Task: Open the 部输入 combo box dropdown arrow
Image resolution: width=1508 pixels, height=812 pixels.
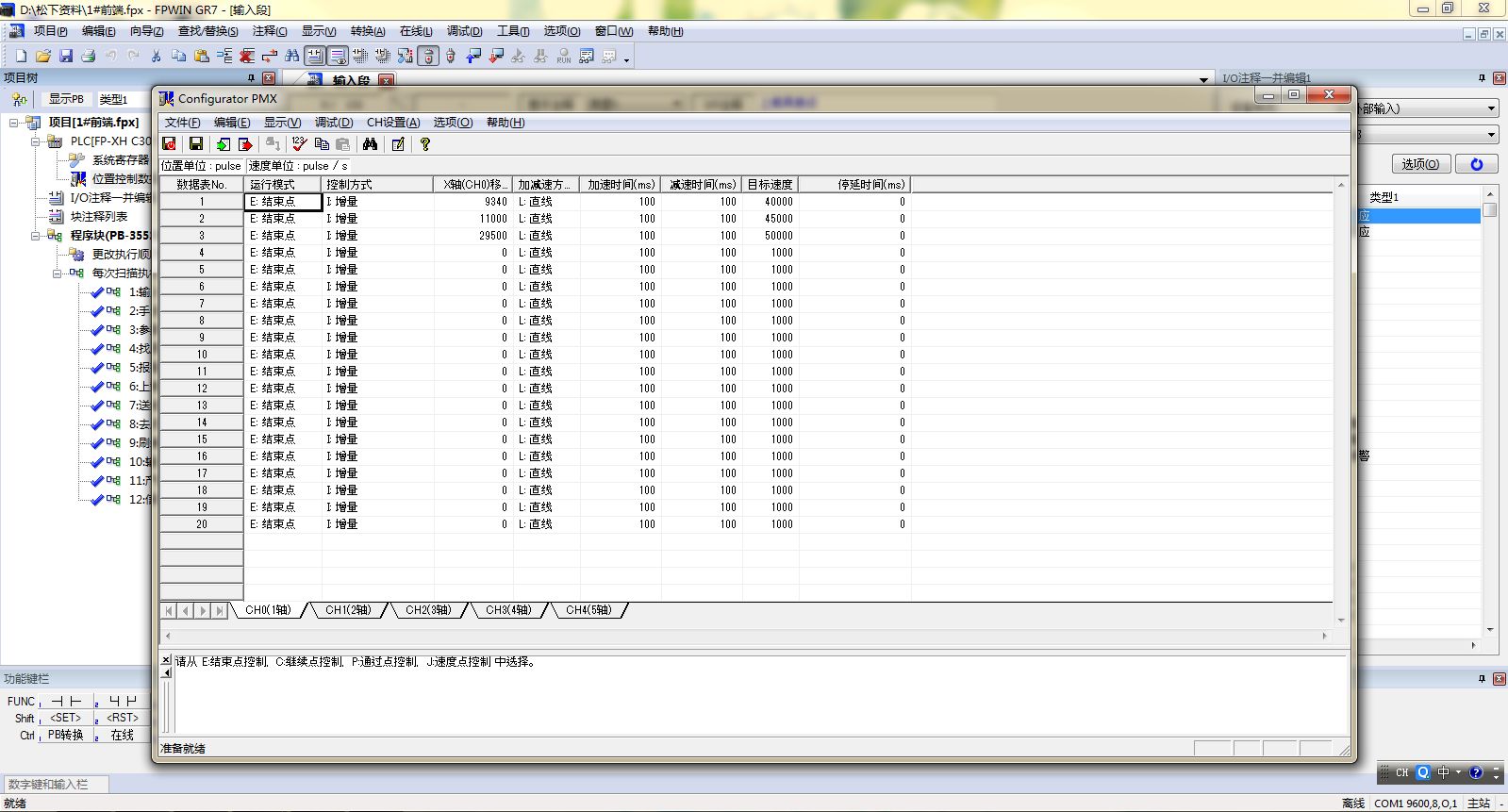Action: 1491,108
